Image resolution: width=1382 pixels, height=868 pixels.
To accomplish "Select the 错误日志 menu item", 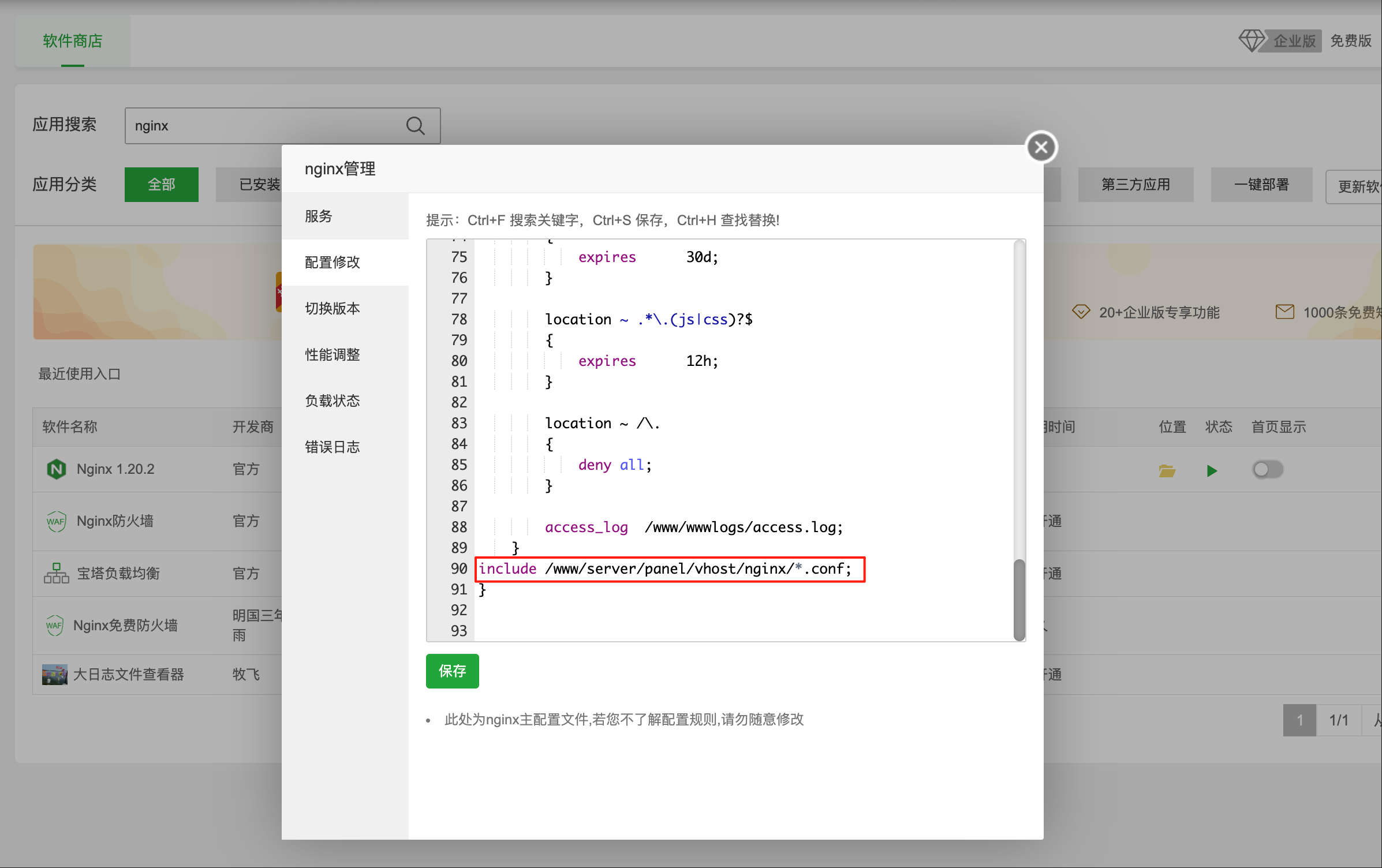I will [332, 447].
